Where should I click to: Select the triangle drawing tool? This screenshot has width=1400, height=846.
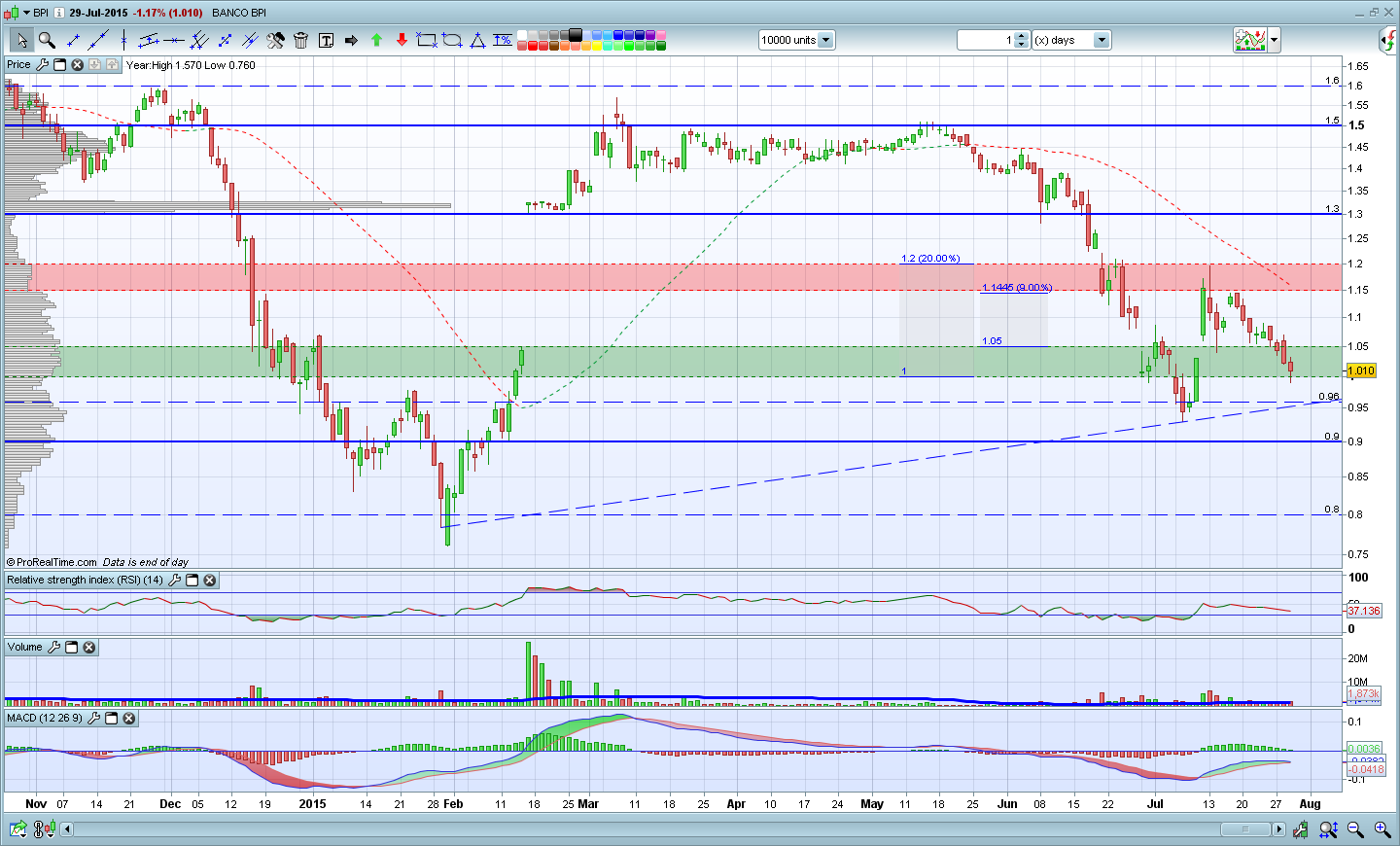coord(477,40)
